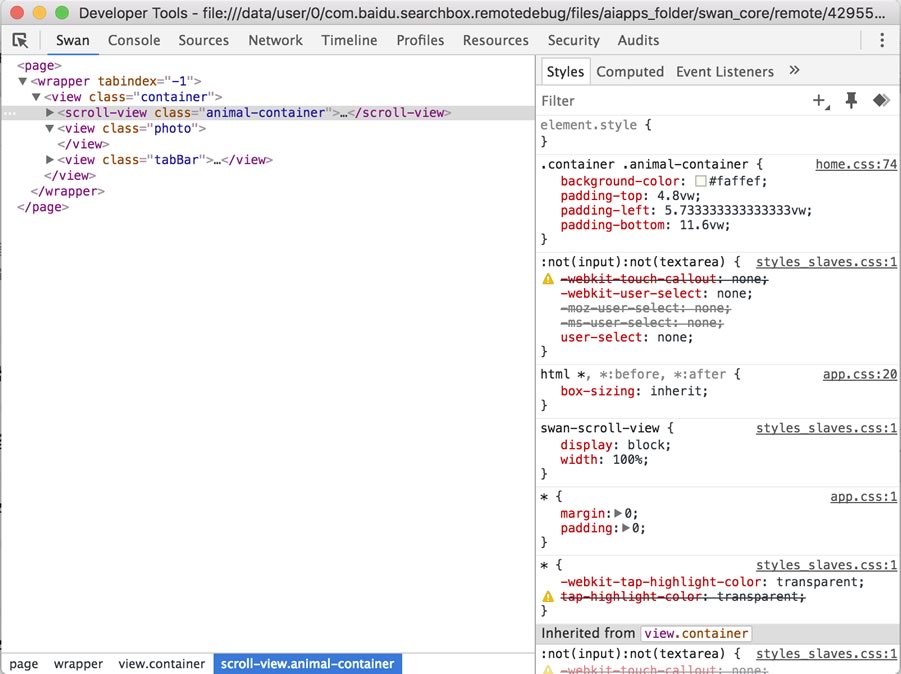Click the more tabs chevron icon

coord(795,71)
